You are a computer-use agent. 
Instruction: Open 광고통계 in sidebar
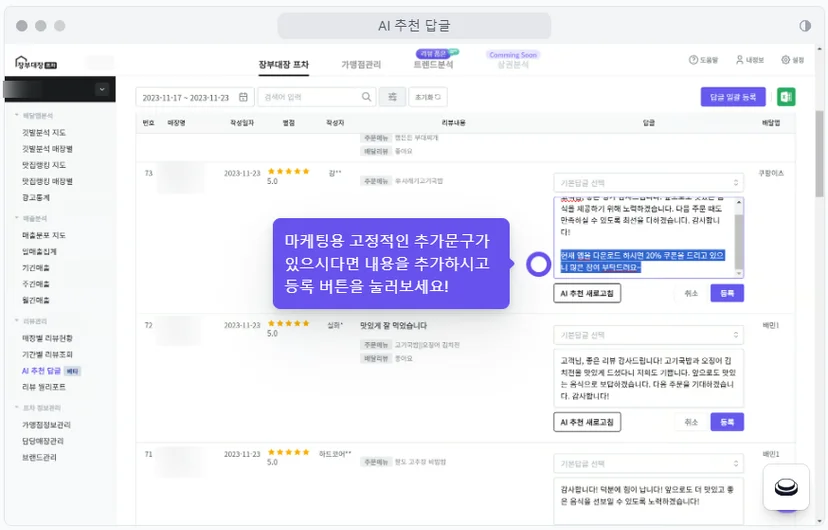(35, 197)
